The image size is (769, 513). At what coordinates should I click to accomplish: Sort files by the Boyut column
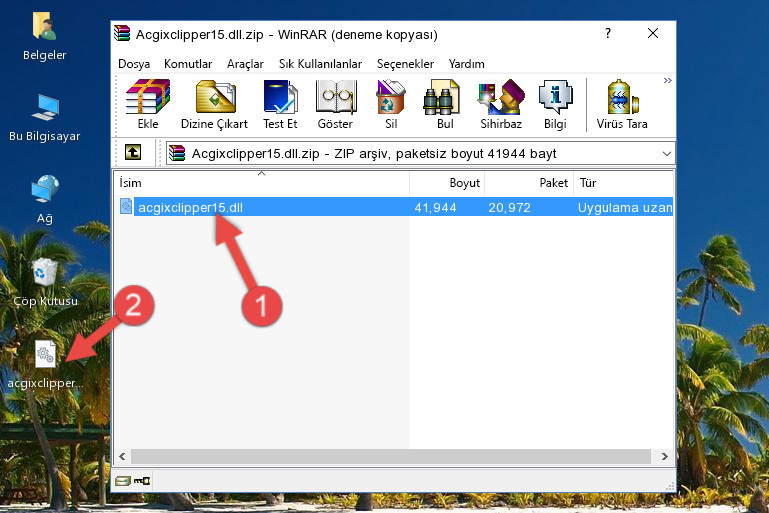click(x=447, y=183)
